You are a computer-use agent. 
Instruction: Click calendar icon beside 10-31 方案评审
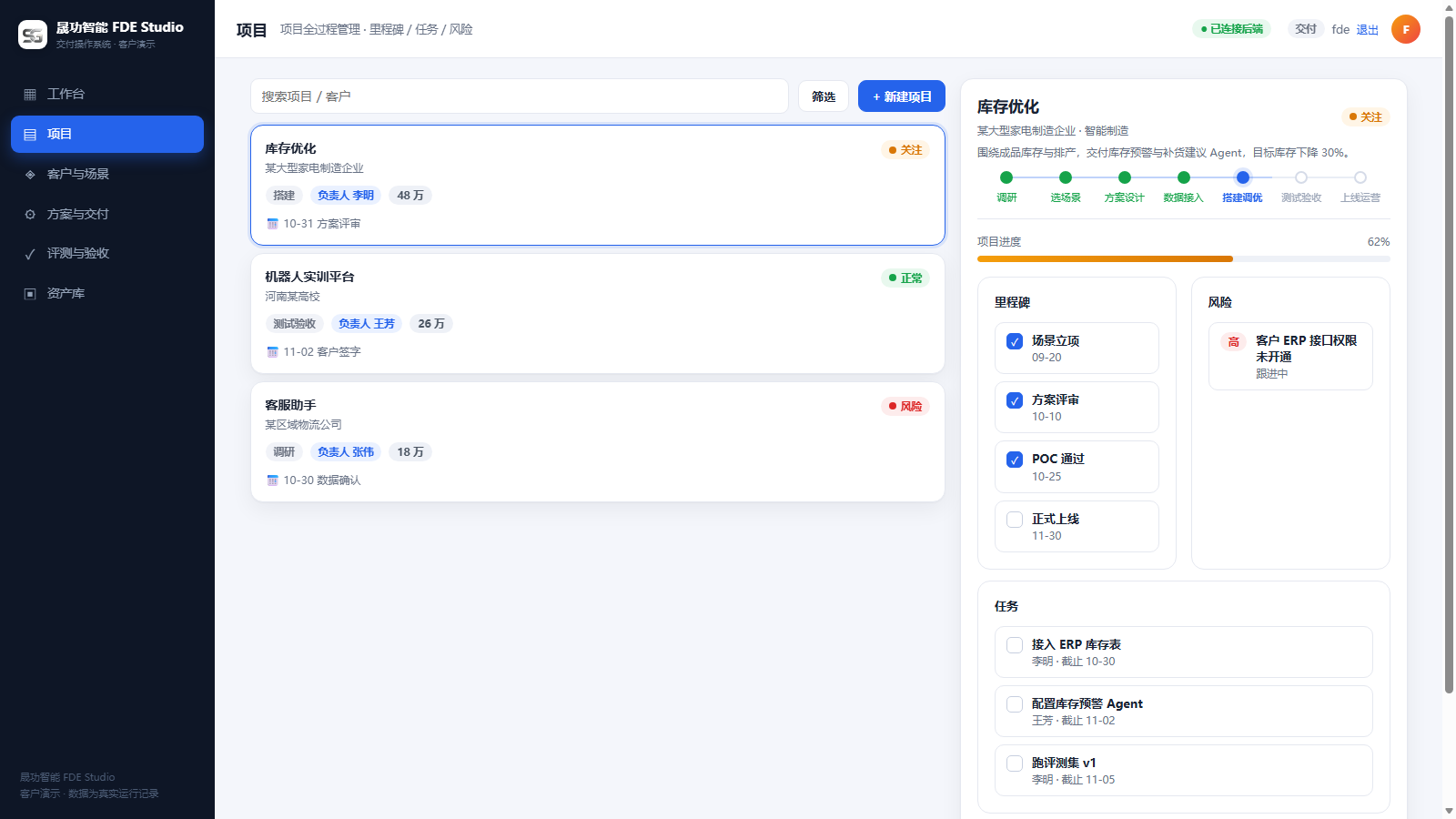coord(272,224)
